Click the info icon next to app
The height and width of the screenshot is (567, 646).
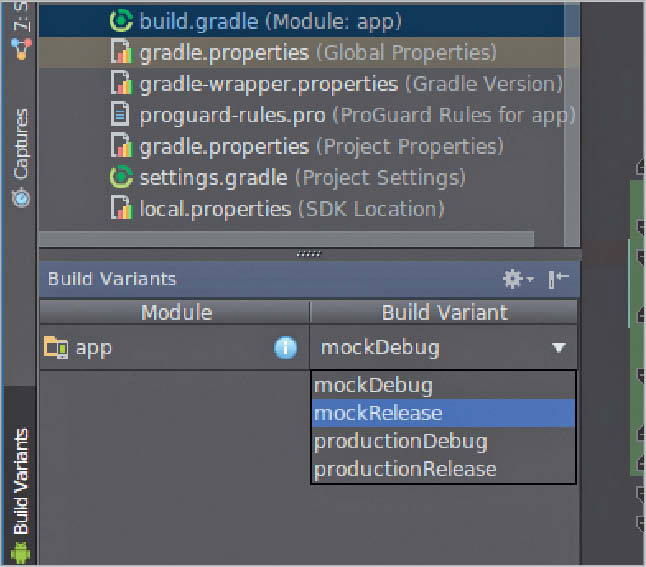(286, 348)
